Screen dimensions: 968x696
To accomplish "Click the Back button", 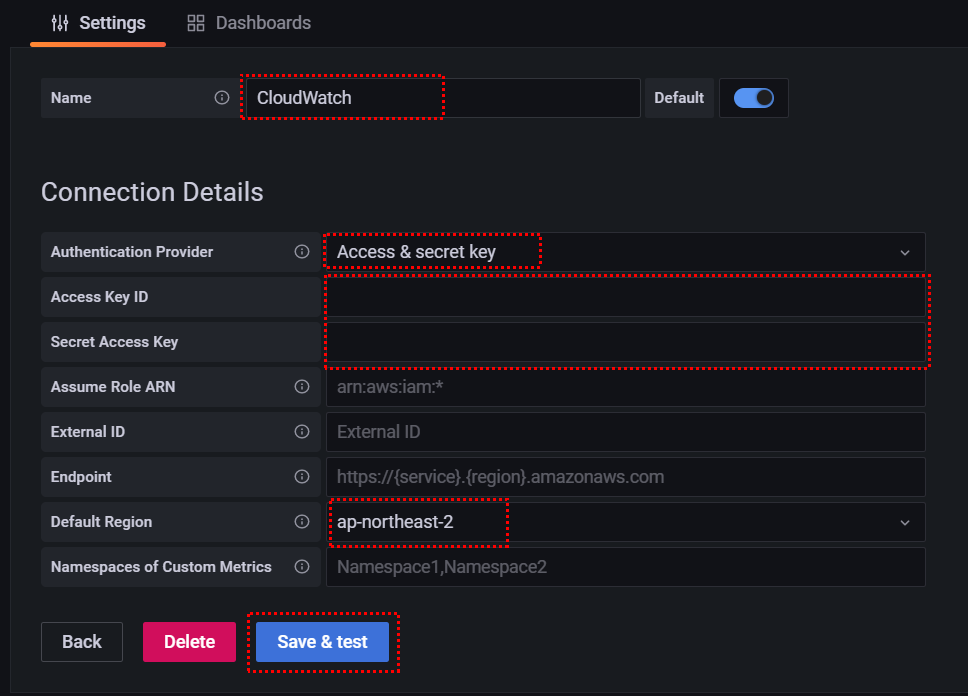I will click(82, 642).
